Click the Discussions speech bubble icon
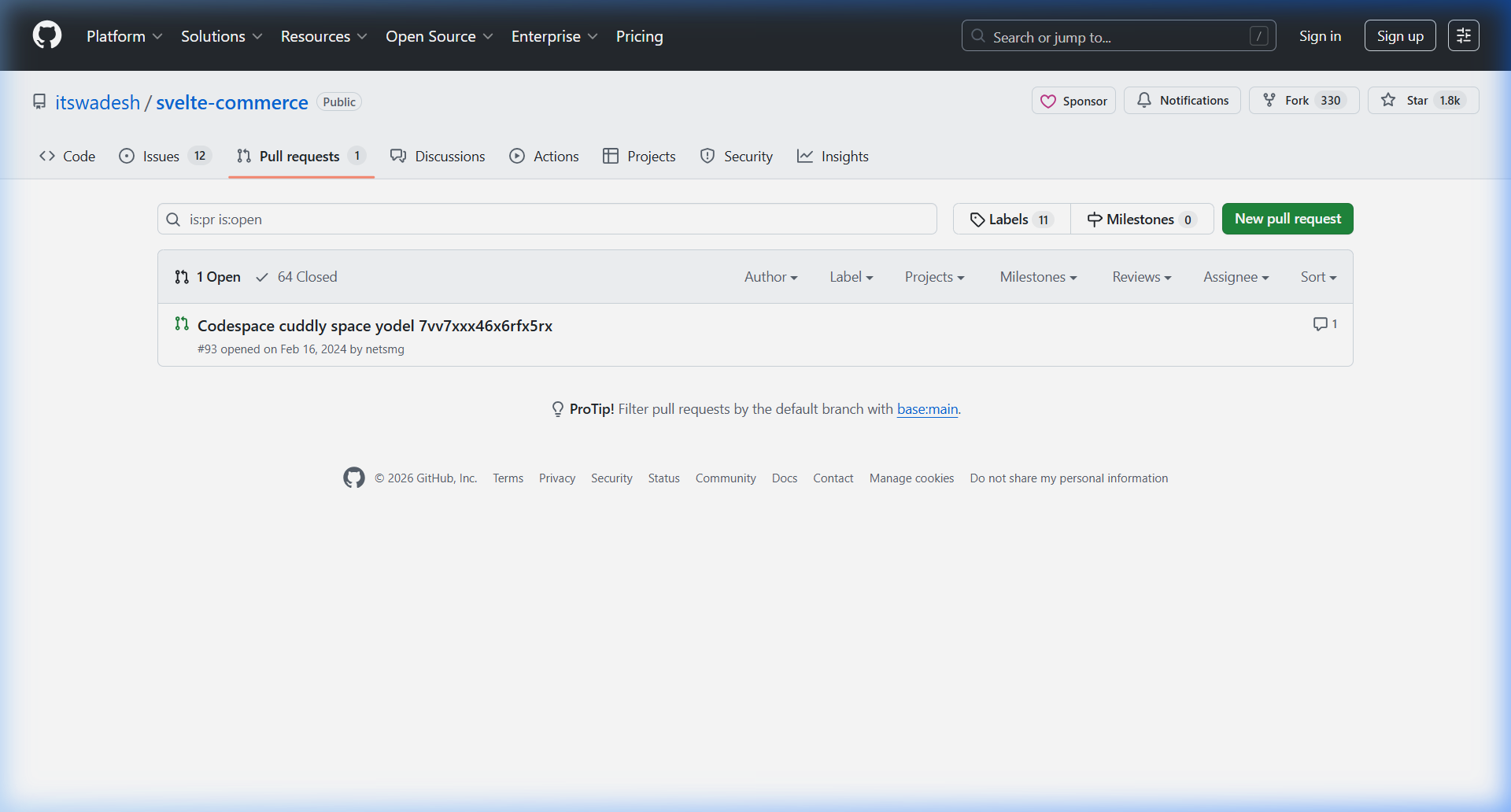Image resolution: width=1511 pixels, height=812 pixels. (399, 156)
